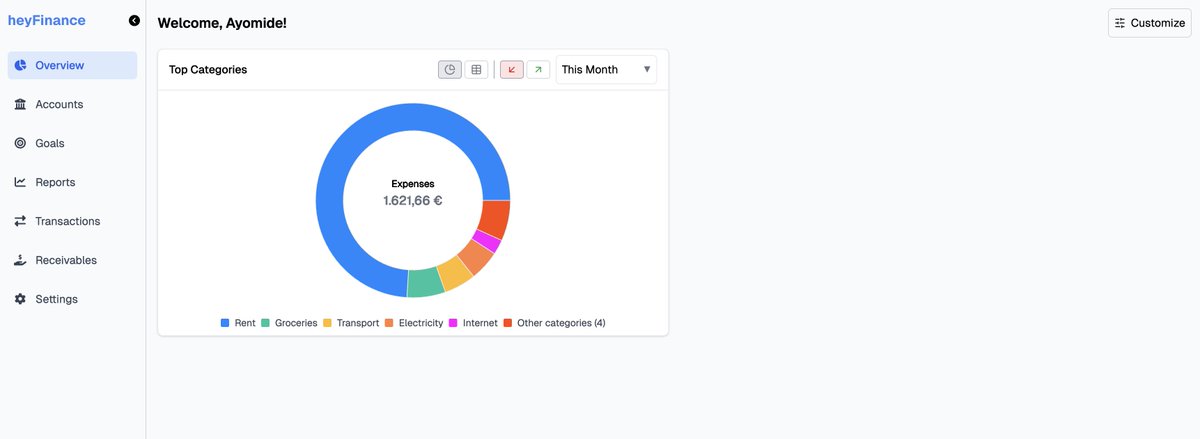
Task: Click the Overview pie chart icon
Action: pos(20,66)
